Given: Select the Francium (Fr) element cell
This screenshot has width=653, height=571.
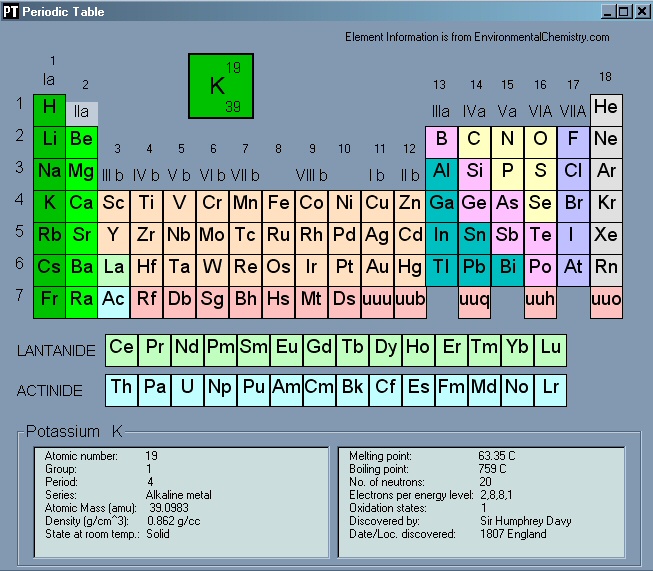Looking at the screenshot, I should 49,300.
